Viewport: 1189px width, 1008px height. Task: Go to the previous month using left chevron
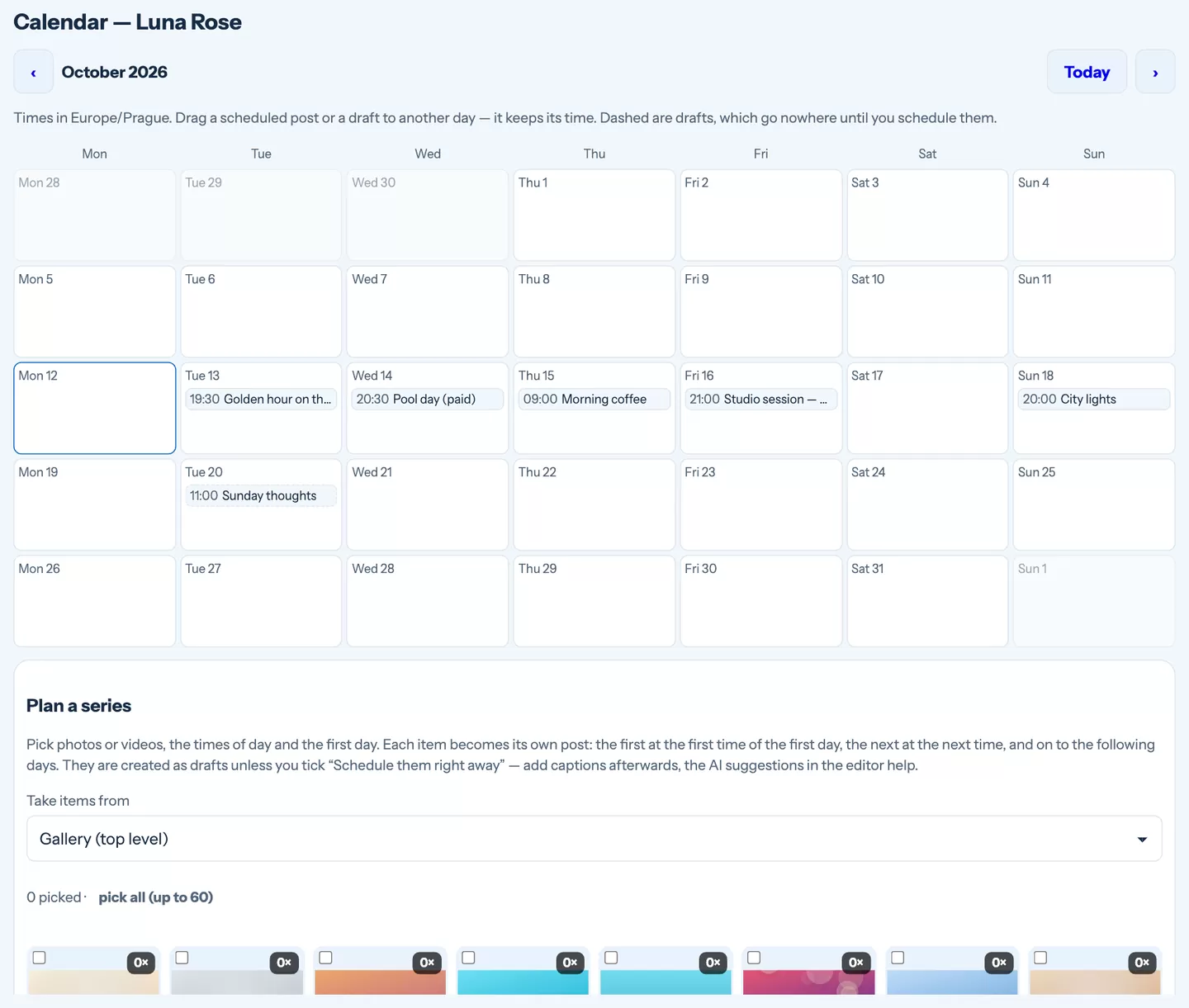[x=33, y=72]
